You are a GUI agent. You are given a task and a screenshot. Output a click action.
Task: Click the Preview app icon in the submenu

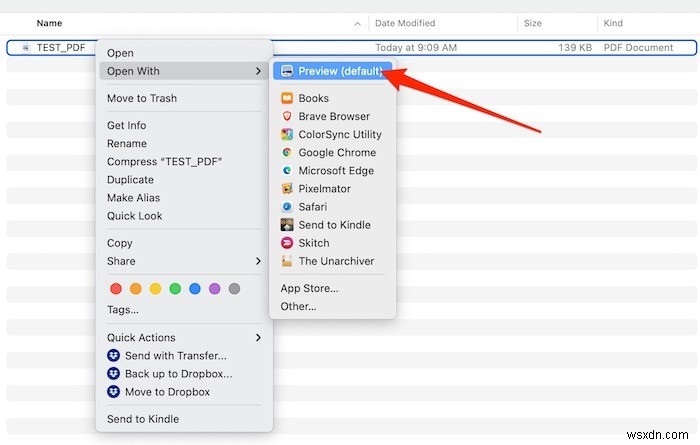coord(287,71)
